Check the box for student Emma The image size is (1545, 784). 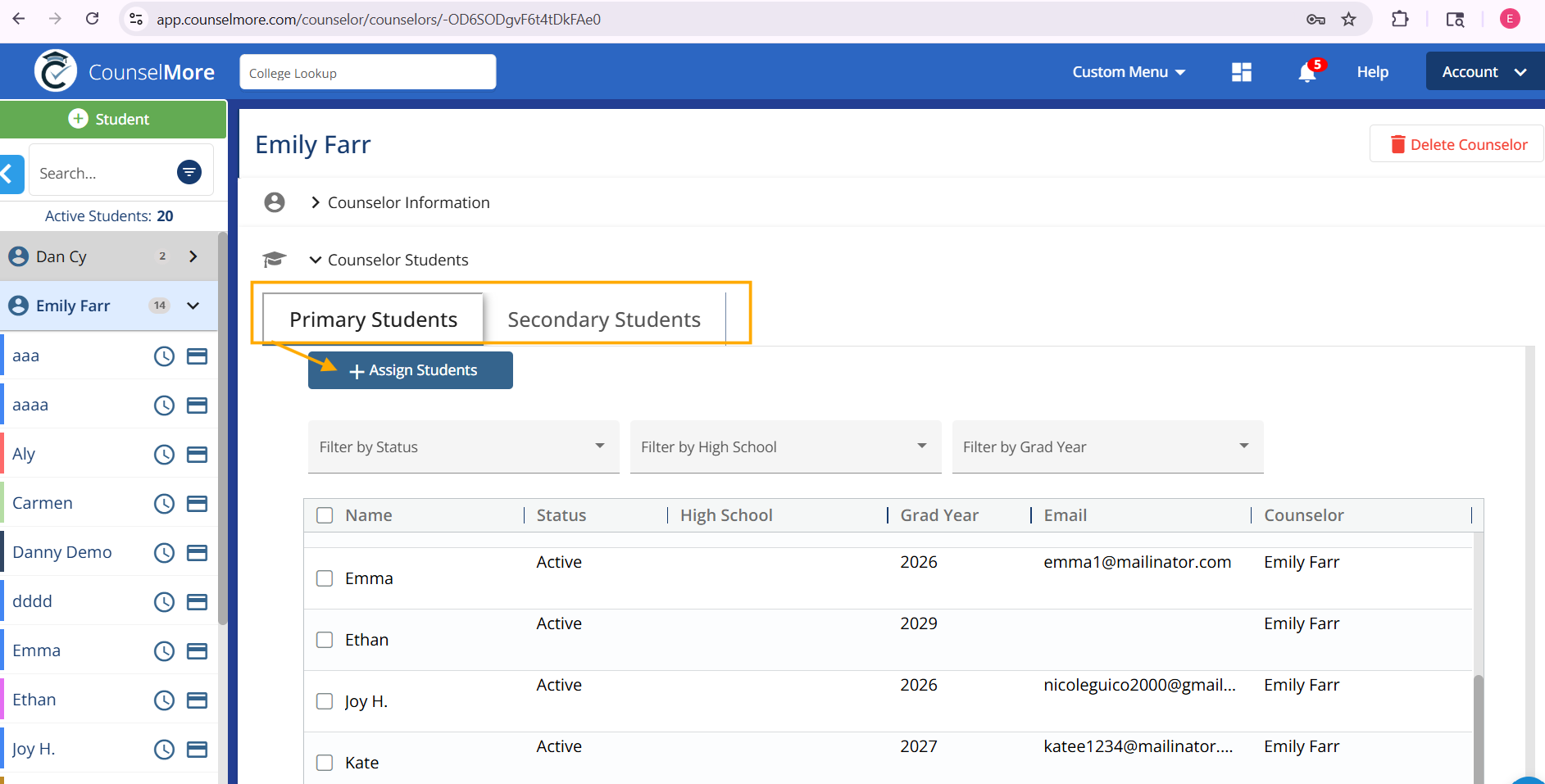point(325,578)
